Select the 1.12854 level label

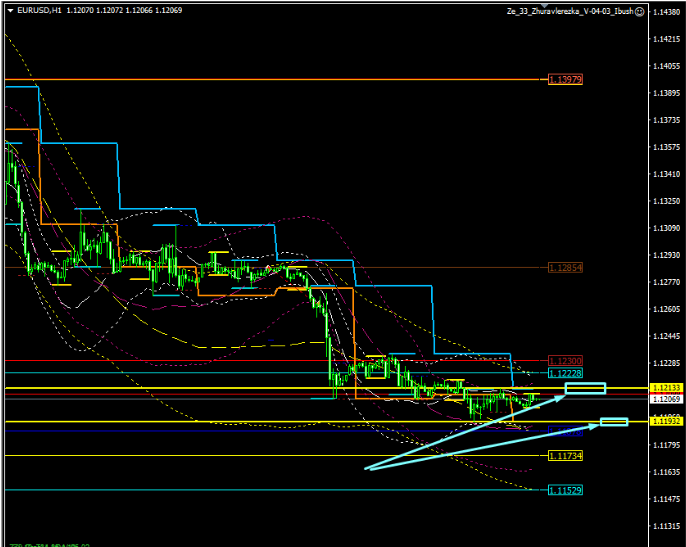(x=565, y=268)
